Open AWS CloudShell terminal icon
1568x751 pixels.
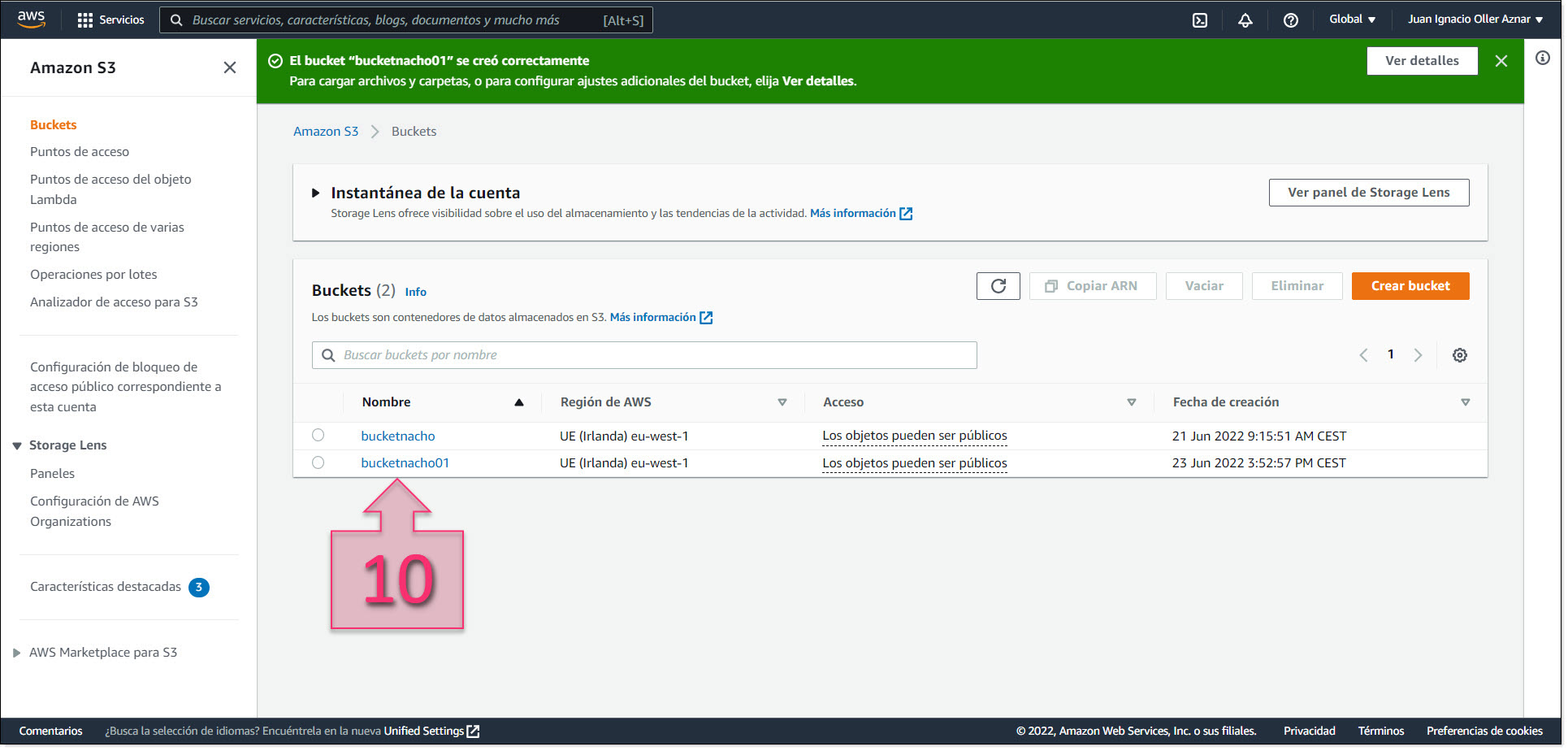click(1200, 20)
